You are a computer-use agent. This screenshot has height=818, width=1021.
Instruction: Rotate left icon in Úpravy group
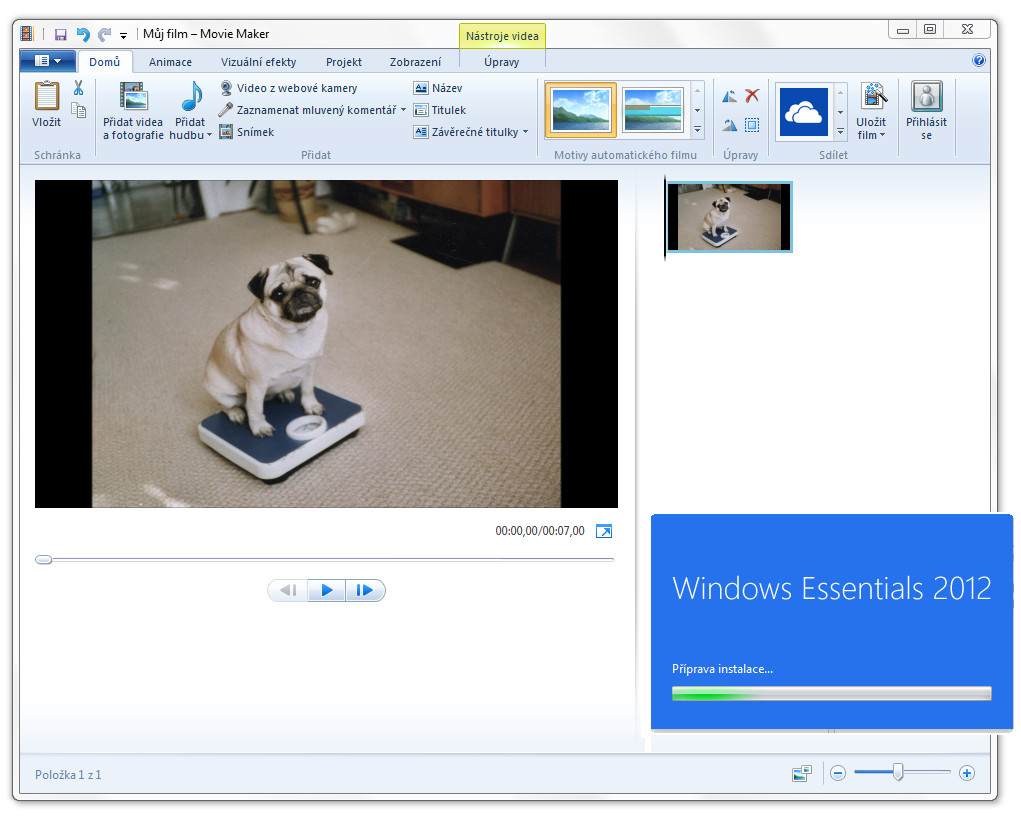729,96
